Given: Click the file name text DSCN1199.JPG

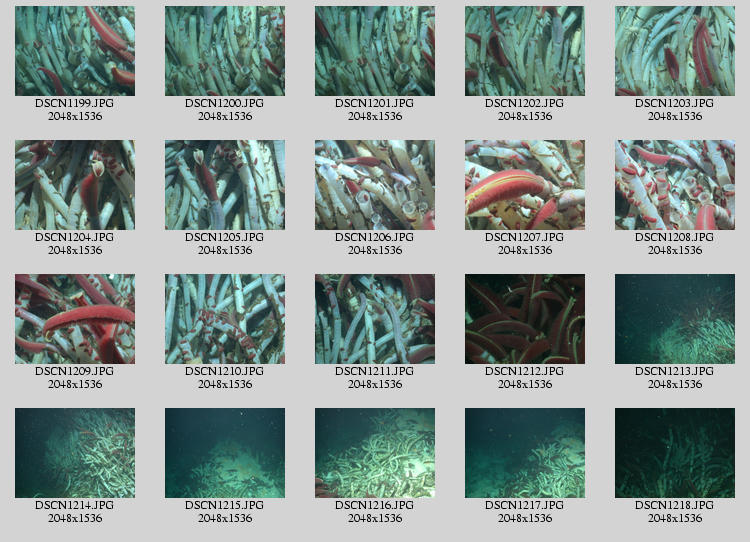Looking at the screenshot, I should click(x=75, y=103).
